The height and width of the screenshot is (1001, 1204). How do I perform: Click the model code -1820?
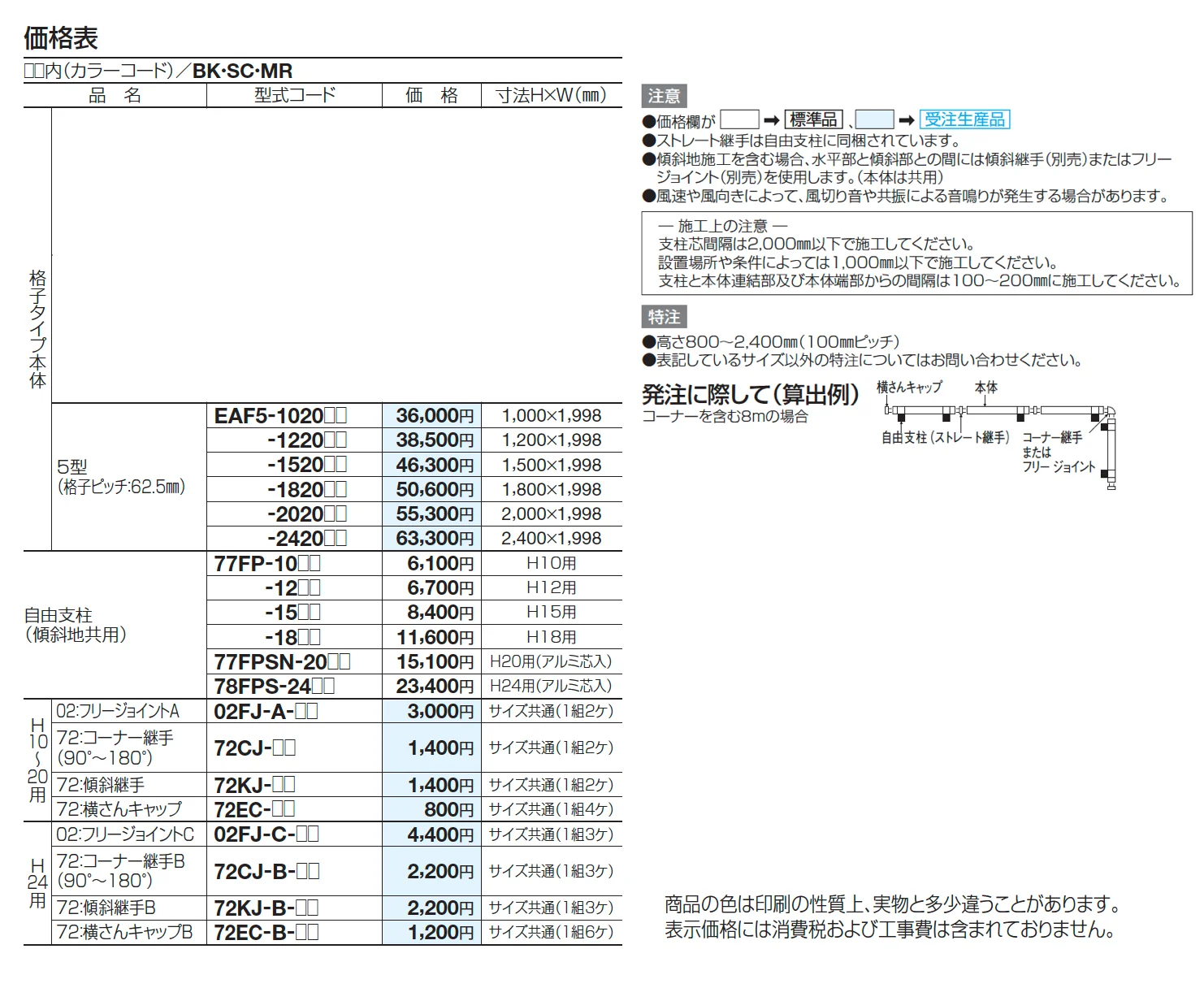tap(306, 490)
